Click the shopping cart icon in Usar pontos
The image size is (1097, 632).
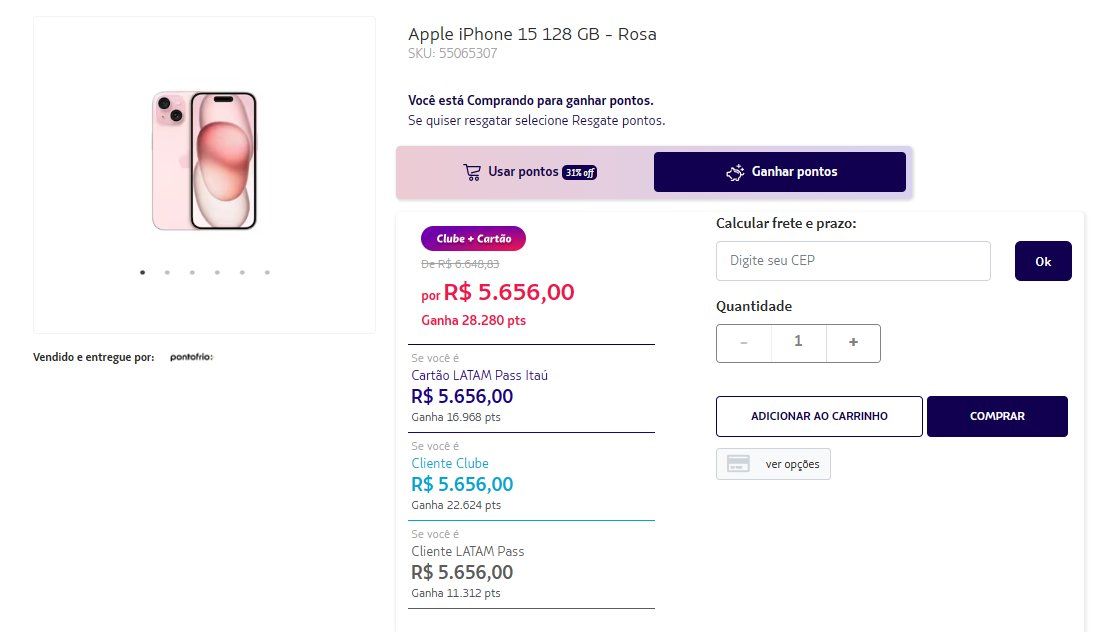click(472, 172)
